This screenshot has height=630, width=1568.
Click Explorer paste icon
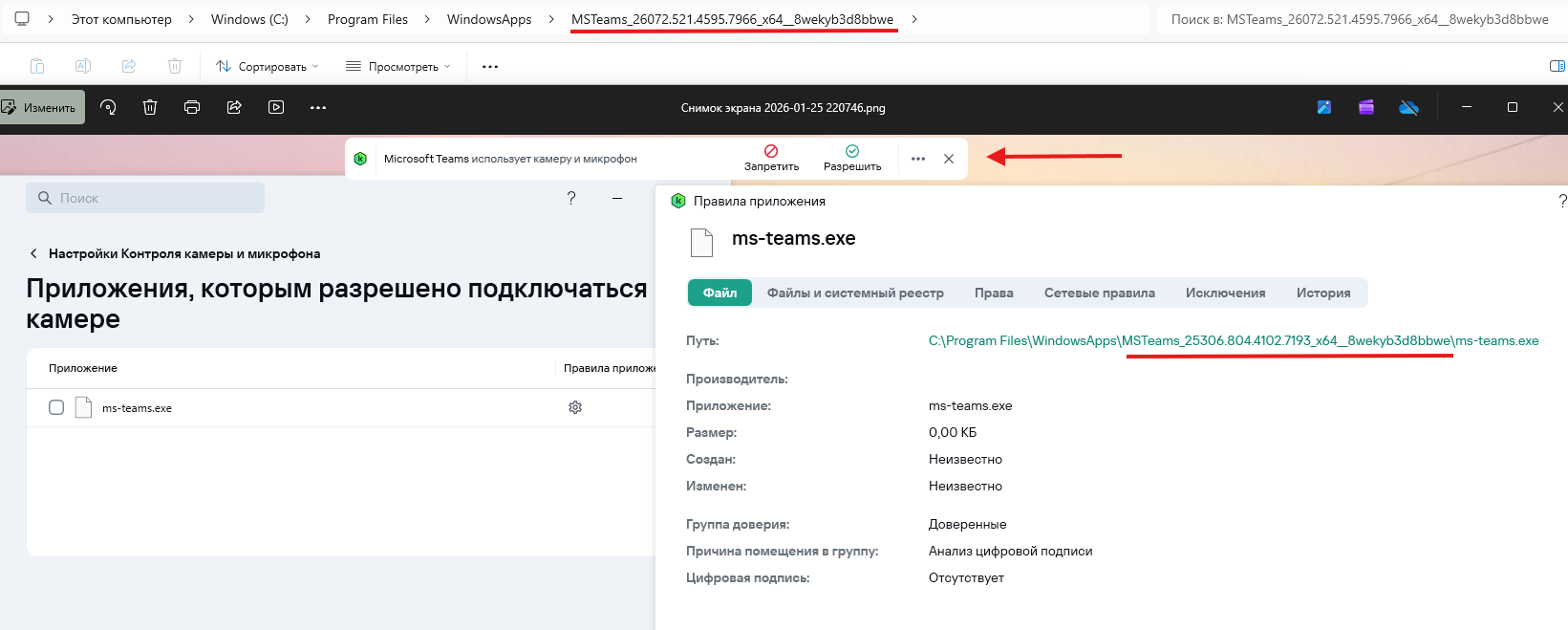37,66
